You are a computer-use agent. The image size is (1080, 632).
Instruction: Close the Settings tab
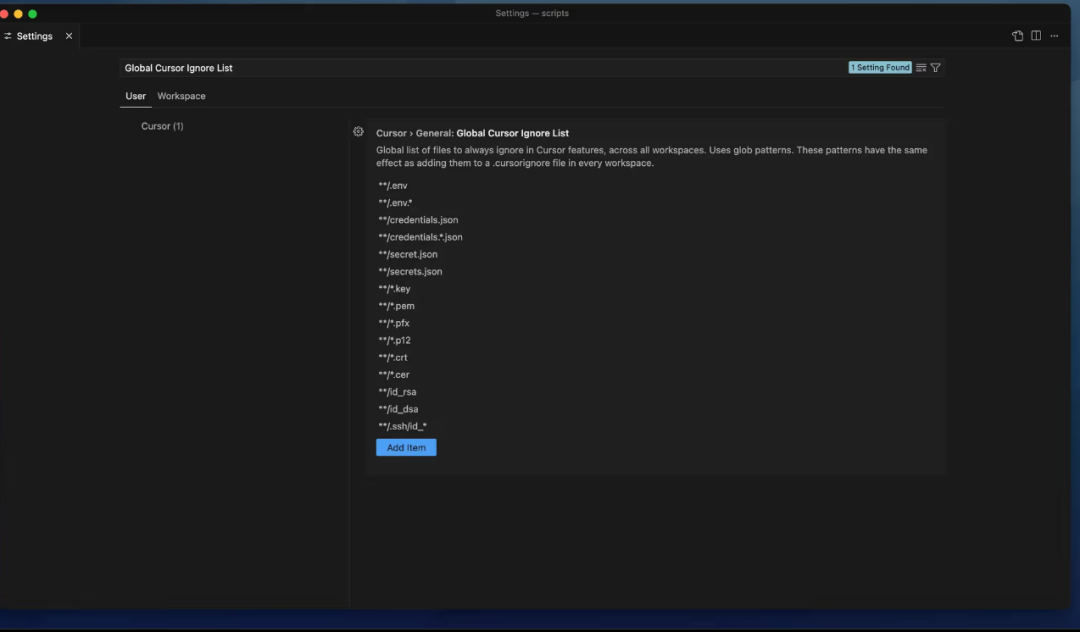coord(69,36)
